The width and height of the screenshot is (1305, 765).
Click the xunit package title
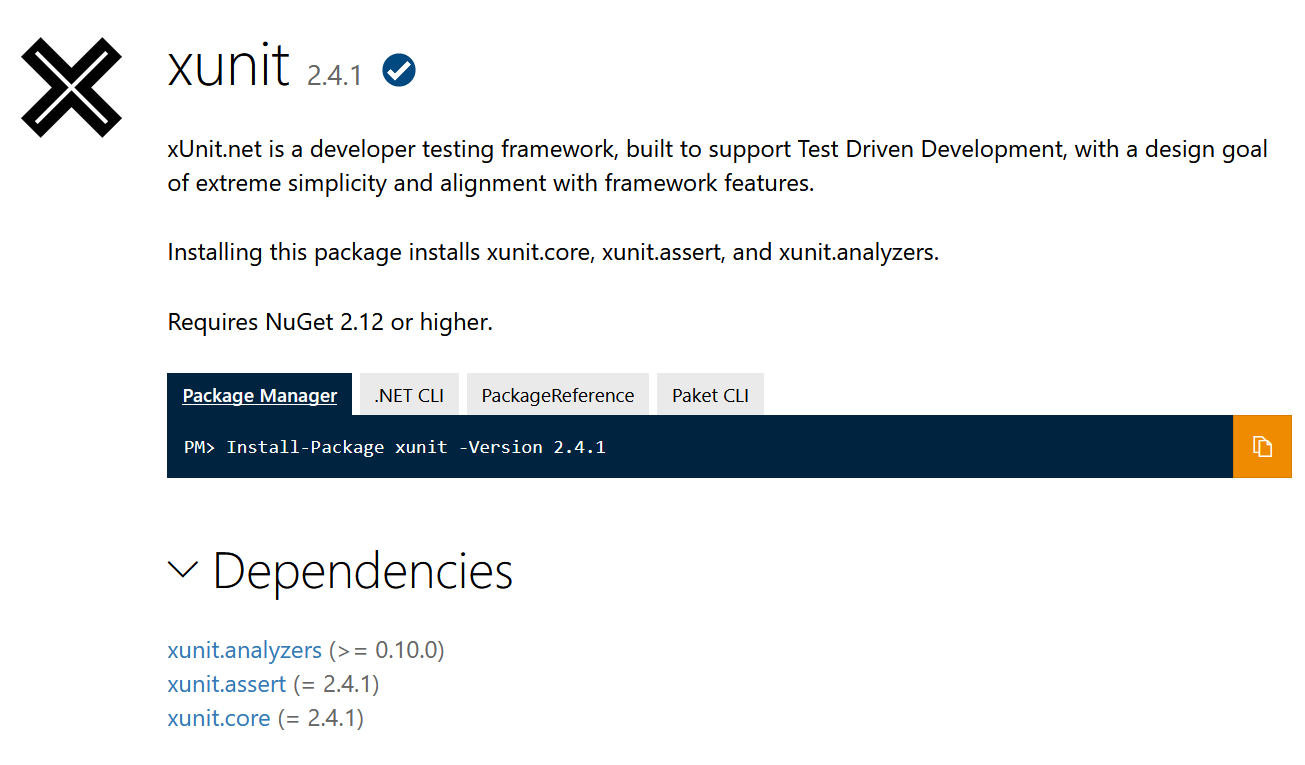(229, 67)
